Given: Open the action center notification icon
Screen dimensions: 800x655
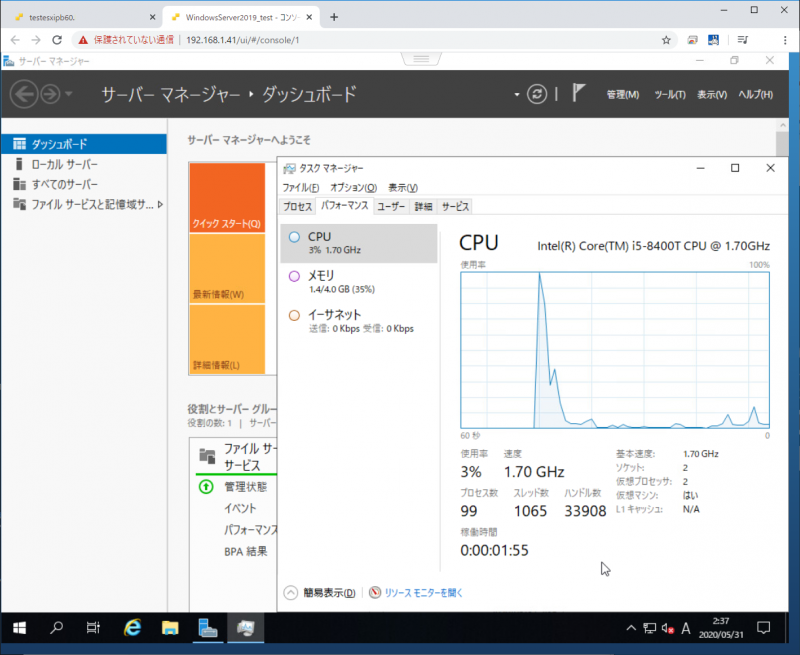Looking at the screenshot, I should pyautogui.click(x=763, y=628).
